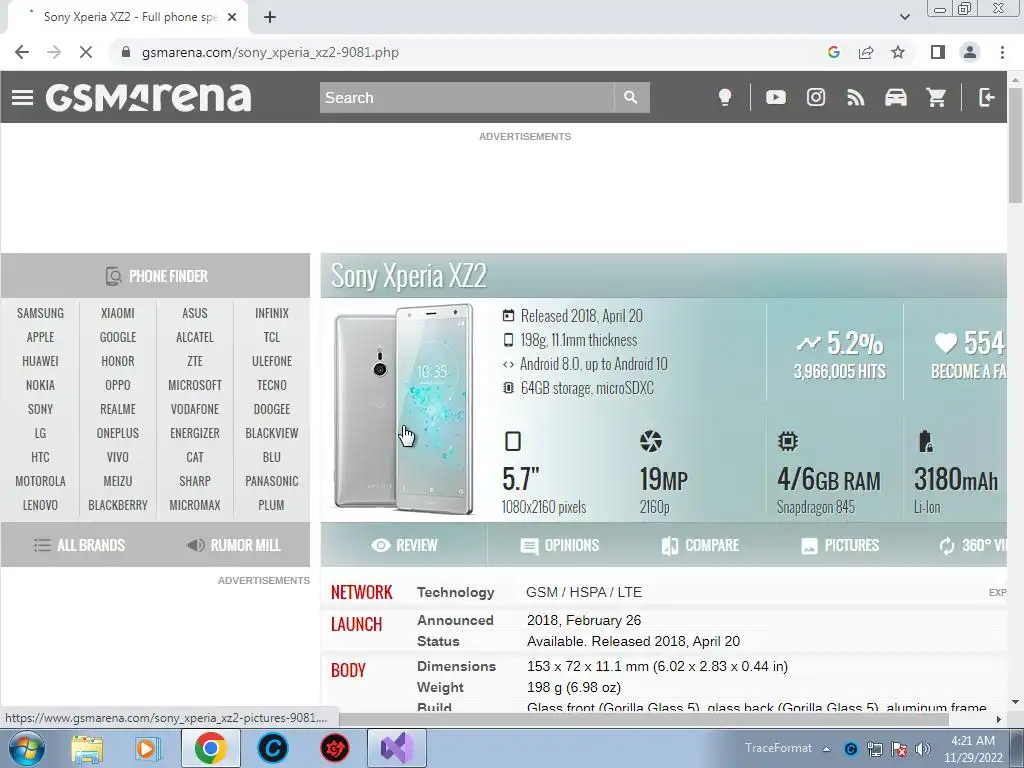Screen dimensions: 1024x768
Task: Click the Xperia XZ2 phone image
Action: click(403, 409)
